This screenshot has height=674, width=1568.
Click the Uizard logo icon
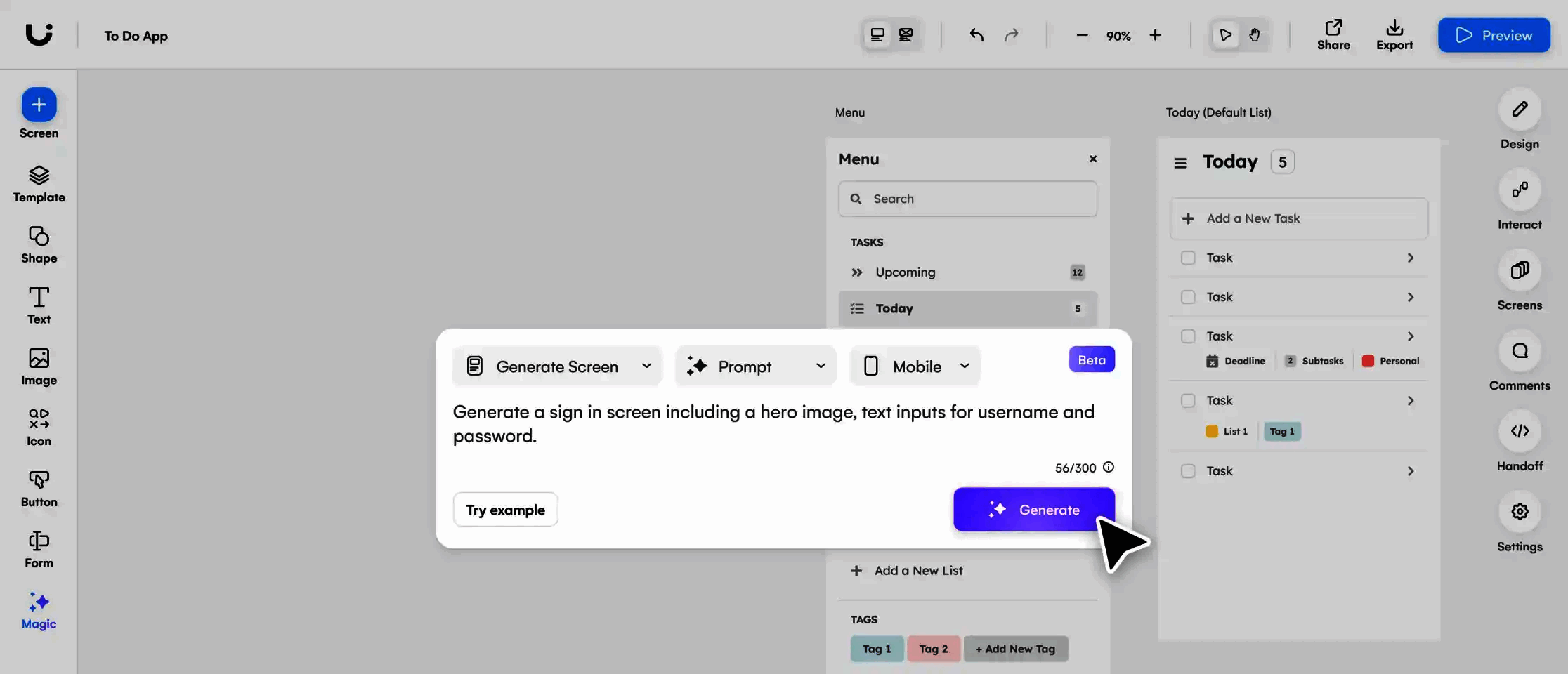tap(39, 34)
